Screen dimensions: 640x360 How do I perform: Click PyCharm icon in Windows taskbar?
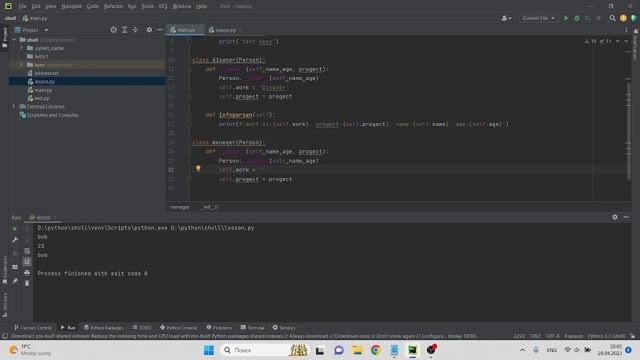[x=412, y=350]
